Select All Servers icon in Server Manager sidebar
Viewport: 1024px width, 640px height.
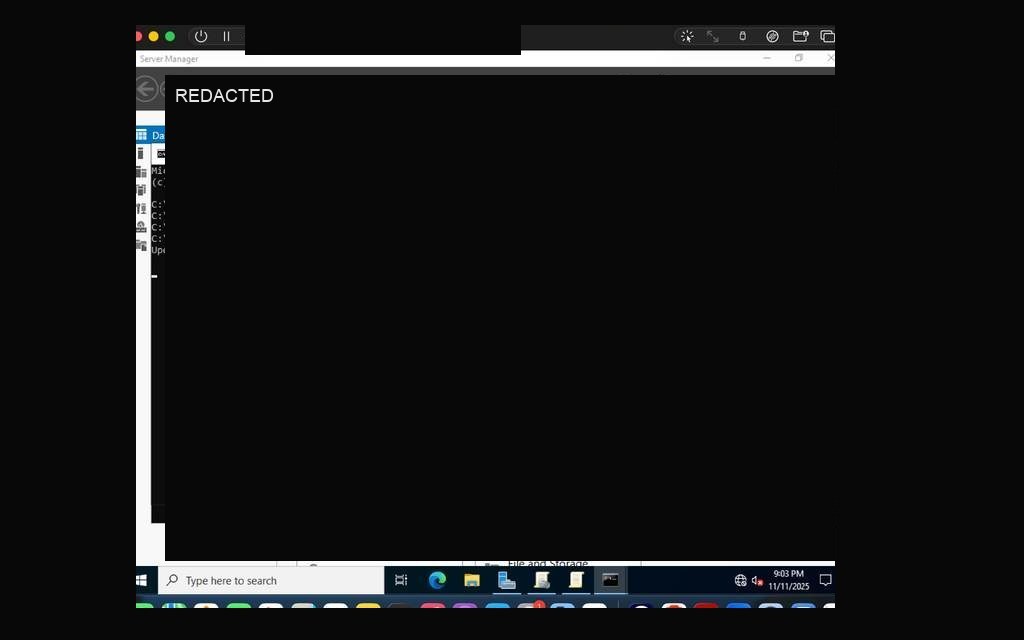pyautogui.click(x=141, y=172)
